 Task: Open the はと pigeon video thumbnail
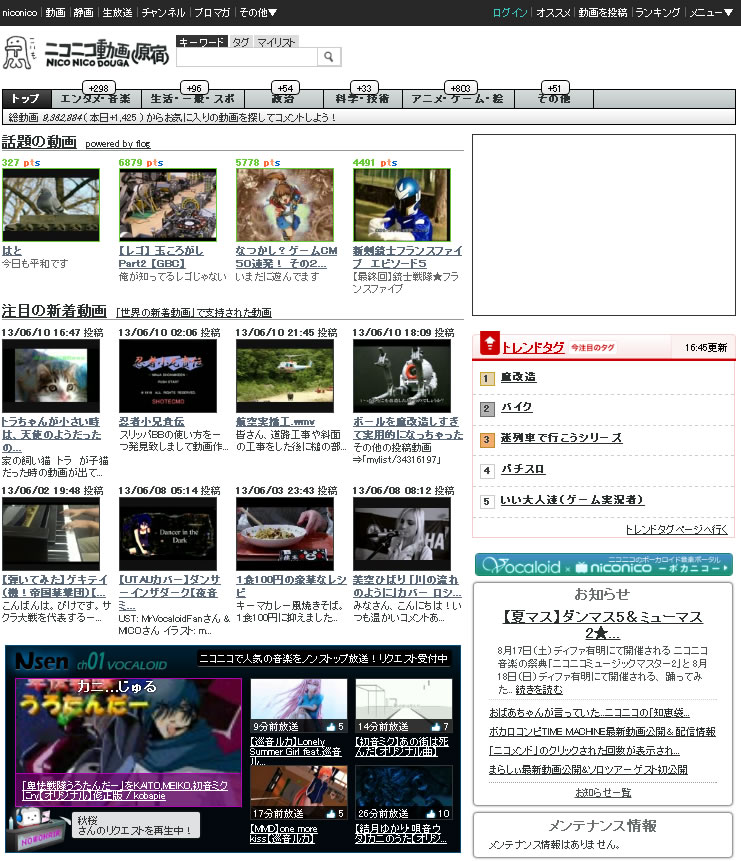pyautogui.click(x=51, y=205)
